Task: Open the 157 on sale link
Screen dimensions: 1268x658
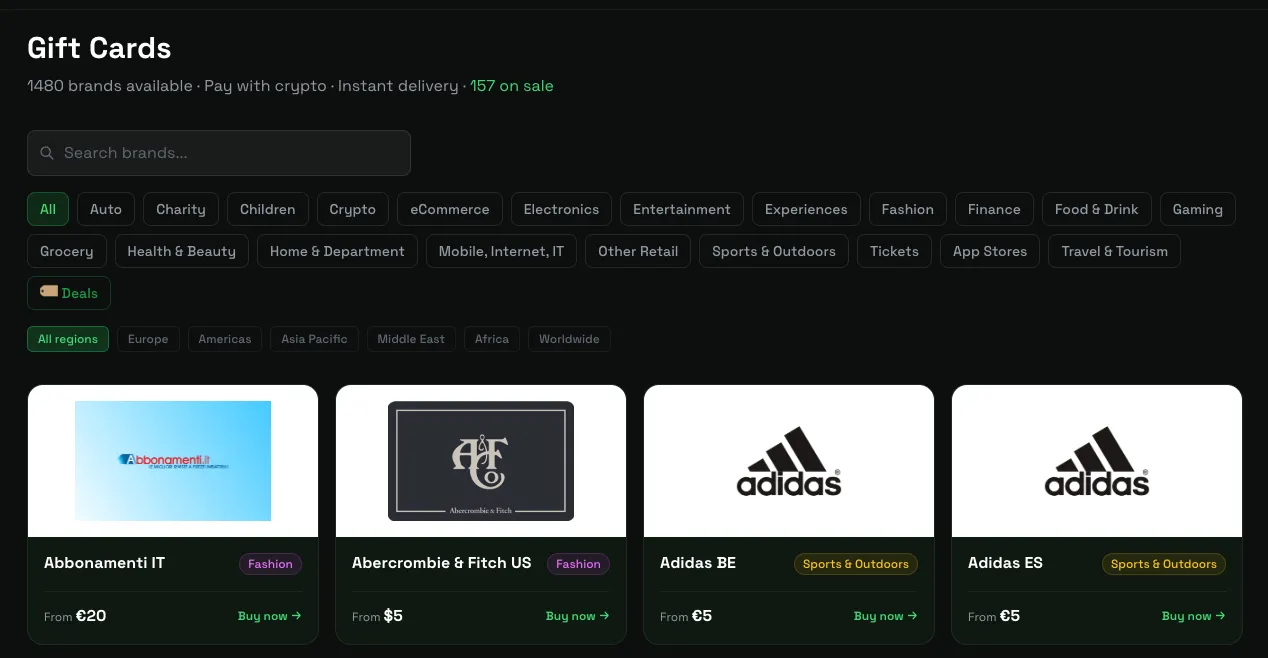Action: [512, 86]
